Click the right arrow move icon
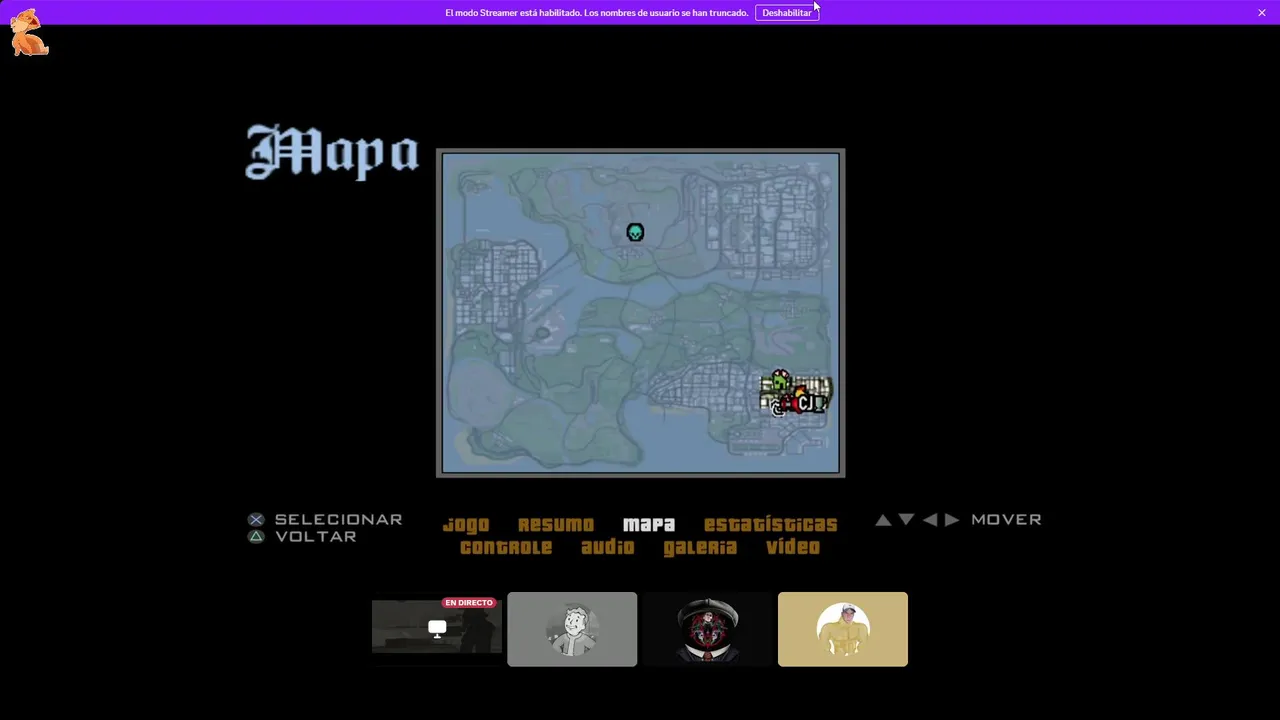The height and width of the screenshot is (720, 1280). pyautogui.click(x=951, y=520)
